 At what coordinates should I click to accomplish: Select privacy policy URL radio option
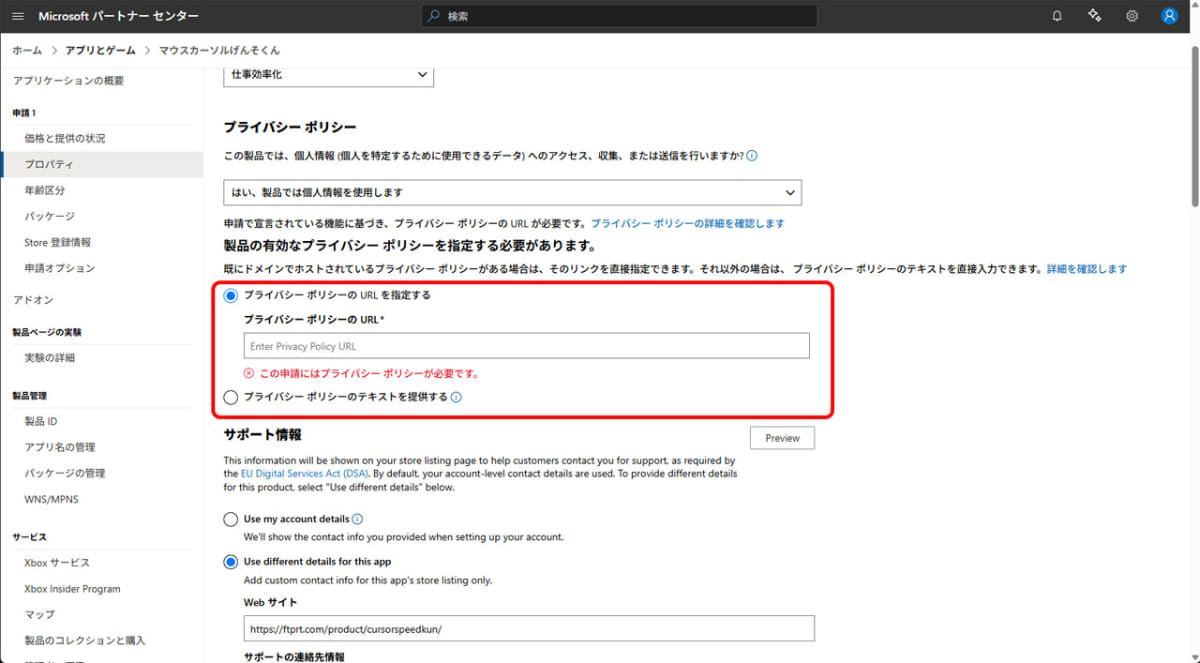[231, 295]
